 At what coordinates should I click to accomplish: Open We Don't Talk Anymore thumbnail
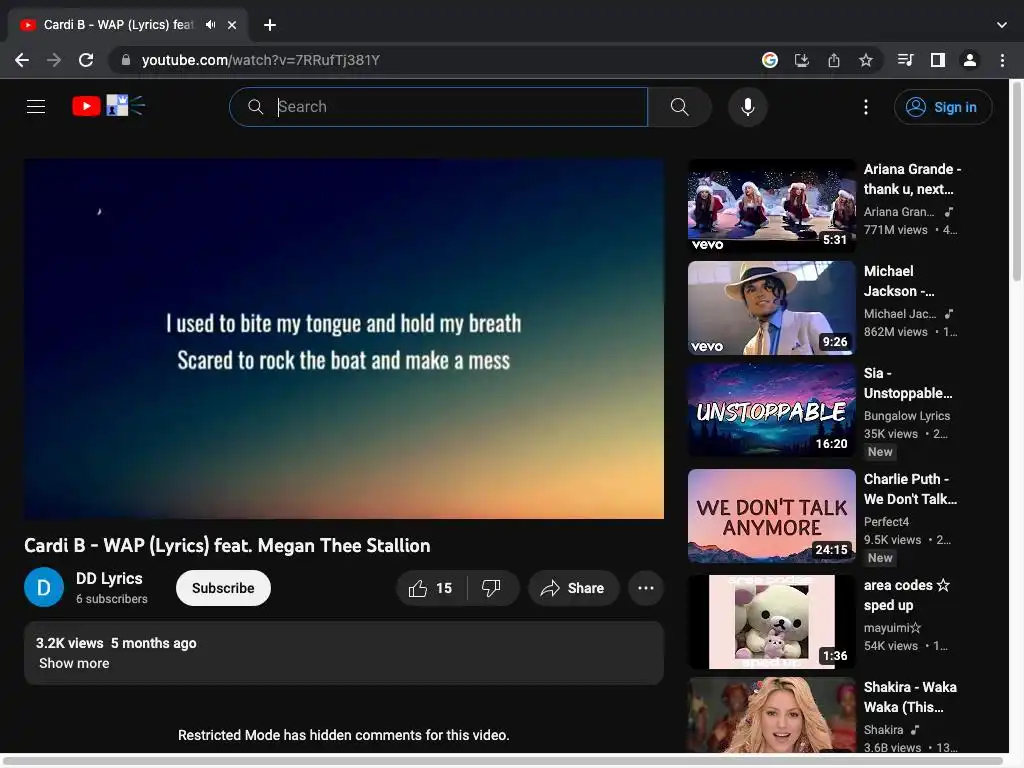[x=771, y=516]
